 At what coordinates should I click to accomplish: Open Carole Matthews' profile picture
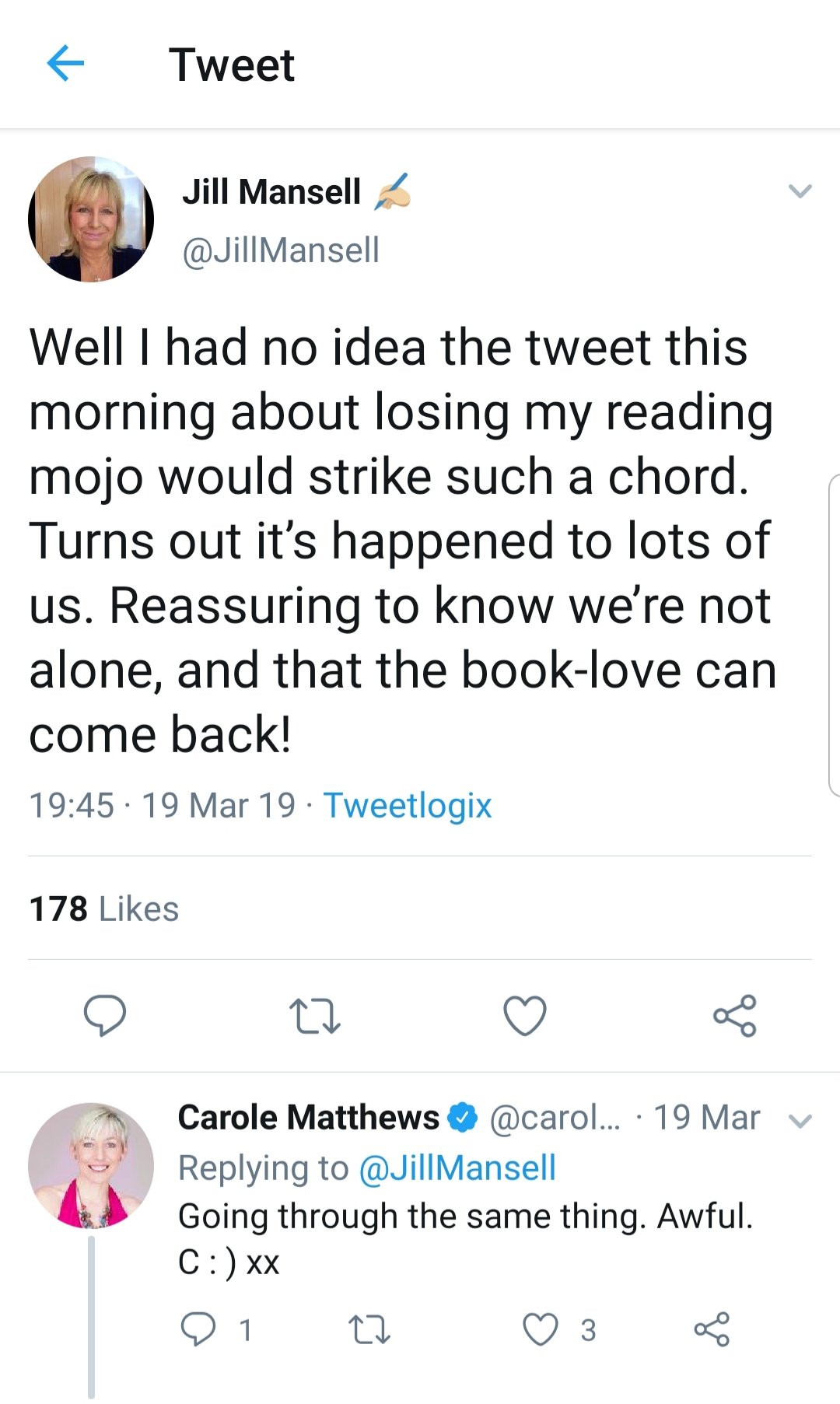[91, 1165]
